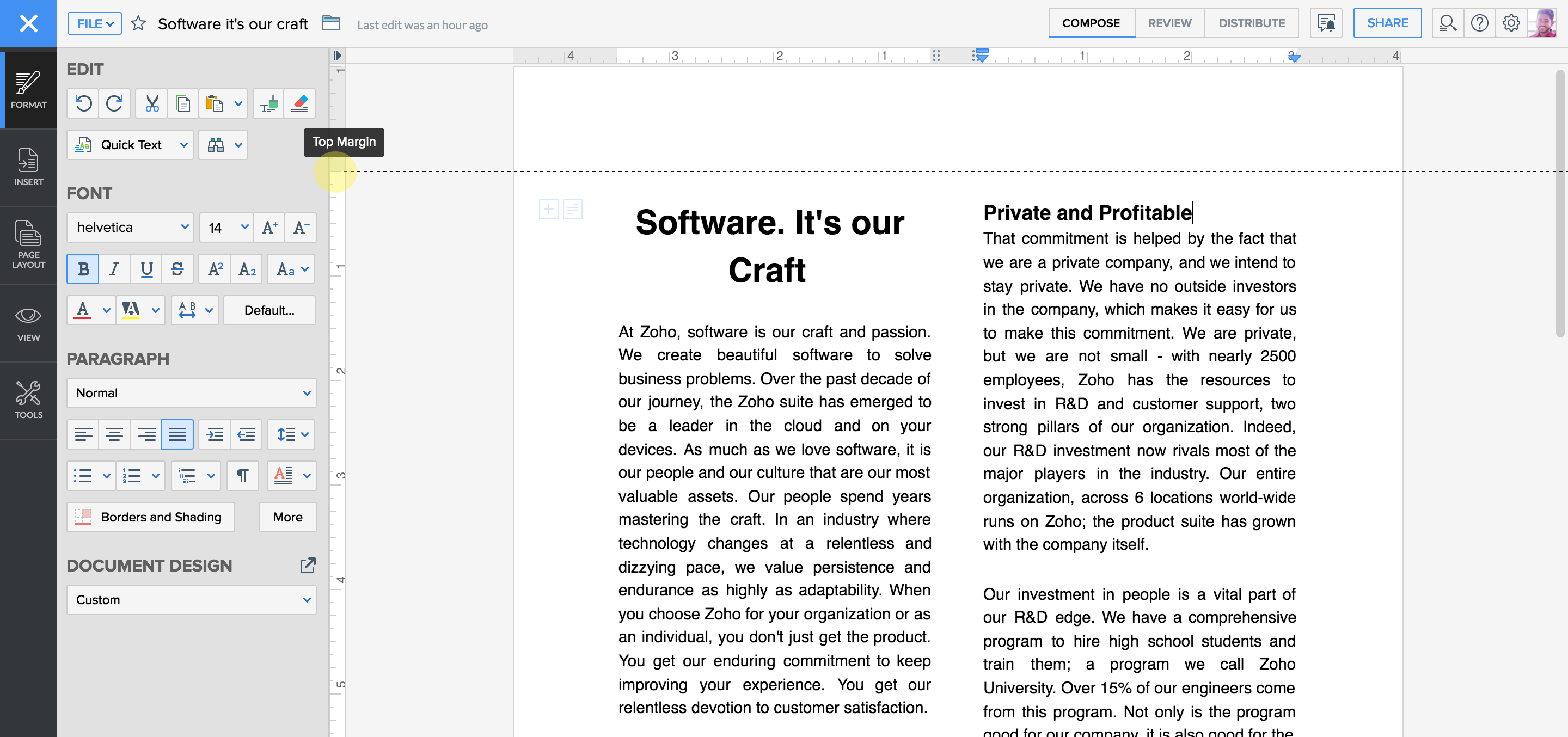Click the font color swatch
This screenshot has height=737, width=1568.
click(83, 310)
